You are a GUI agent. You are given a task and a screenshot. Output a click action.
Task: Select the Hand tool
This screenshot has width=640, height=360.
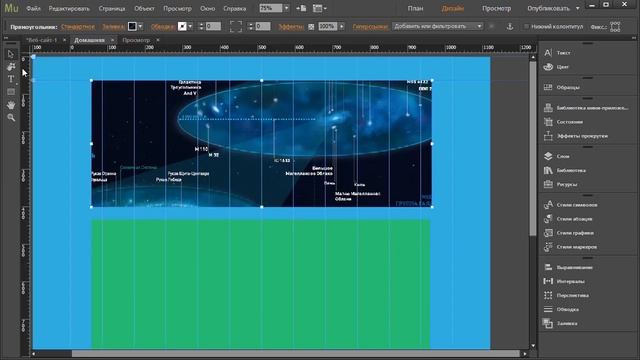[x=11, y=105]
